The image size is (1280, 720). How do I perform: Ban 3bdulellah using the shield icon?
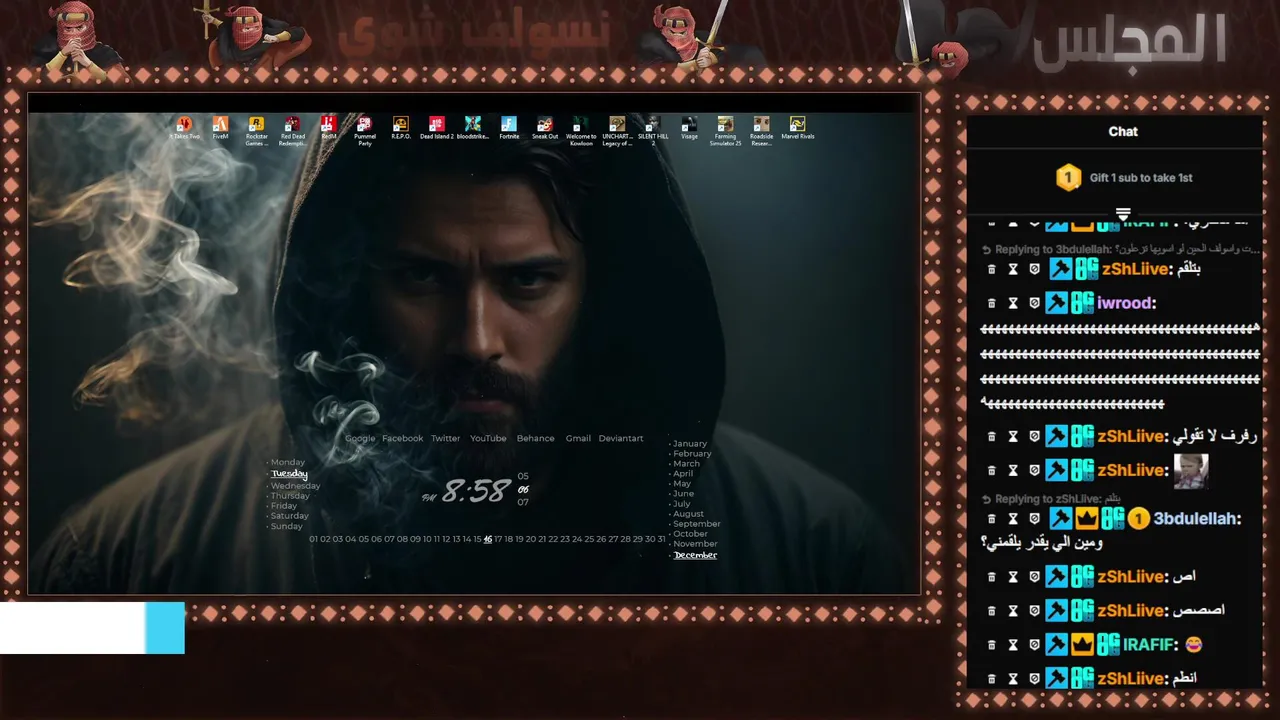click(1034, 519)
